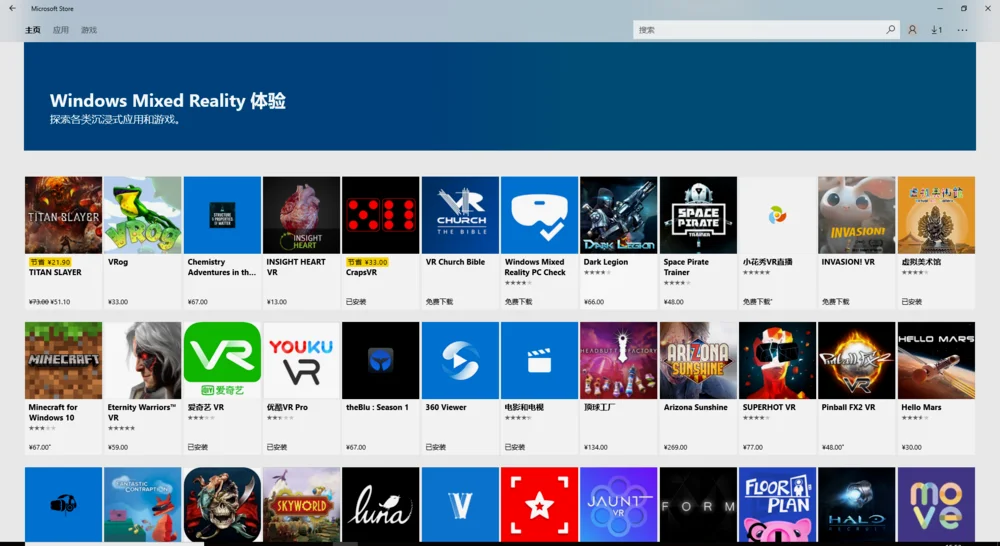Switch to the 应用 apps tab
The image size is (1000, 546).
pos(61,30)
